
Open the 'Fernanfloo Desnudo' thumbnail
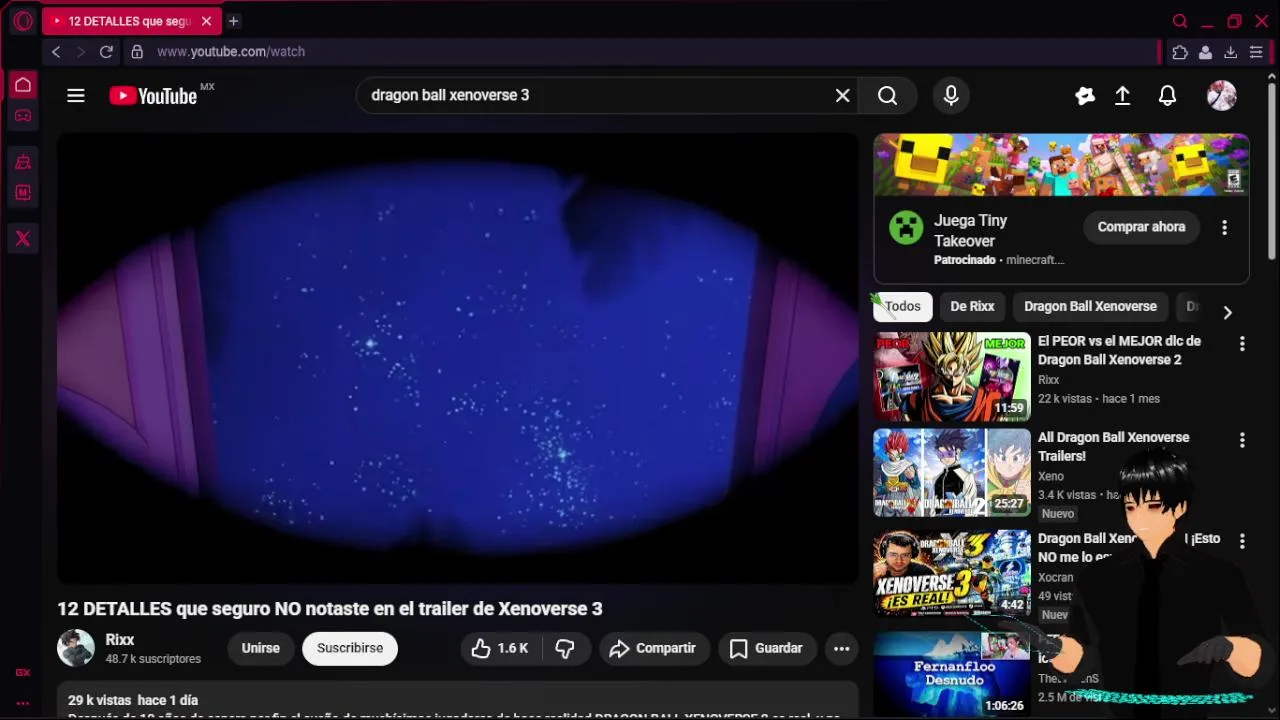(952, 674)
